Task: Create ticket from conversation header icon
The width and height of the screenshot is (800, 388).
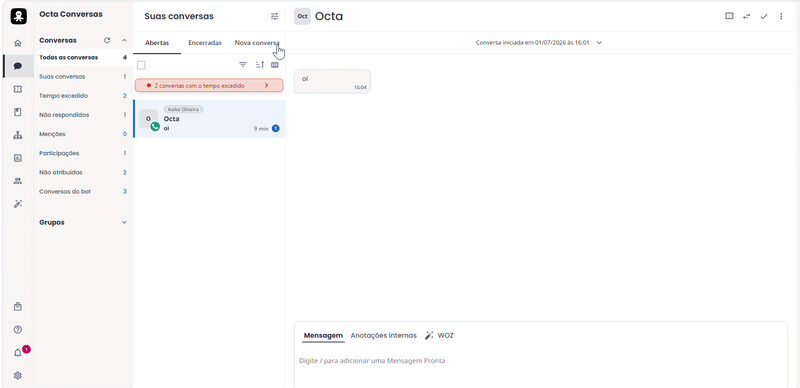Action: (729, 16)
